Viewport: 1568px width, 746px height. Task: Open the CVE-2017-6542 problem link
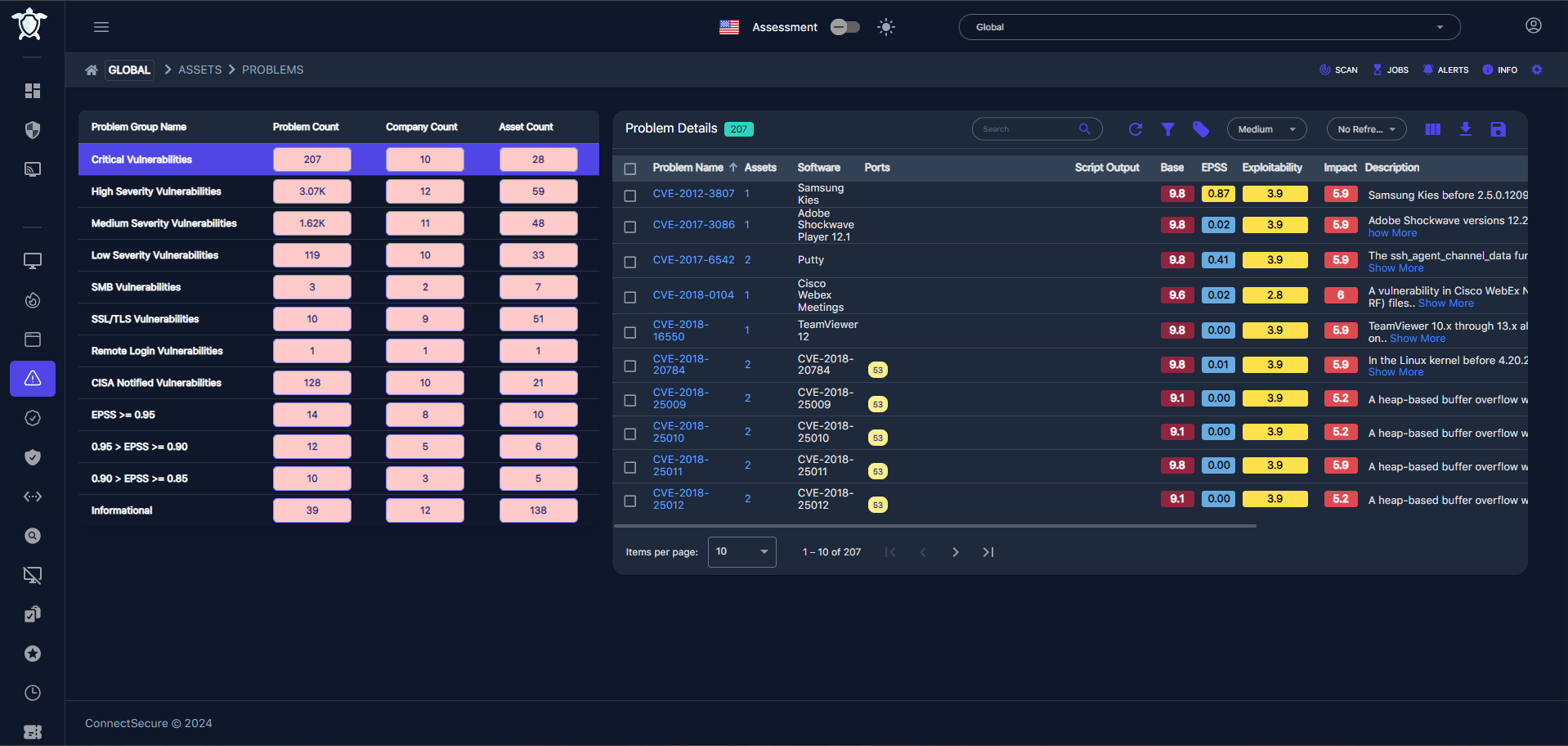(694, 259)
